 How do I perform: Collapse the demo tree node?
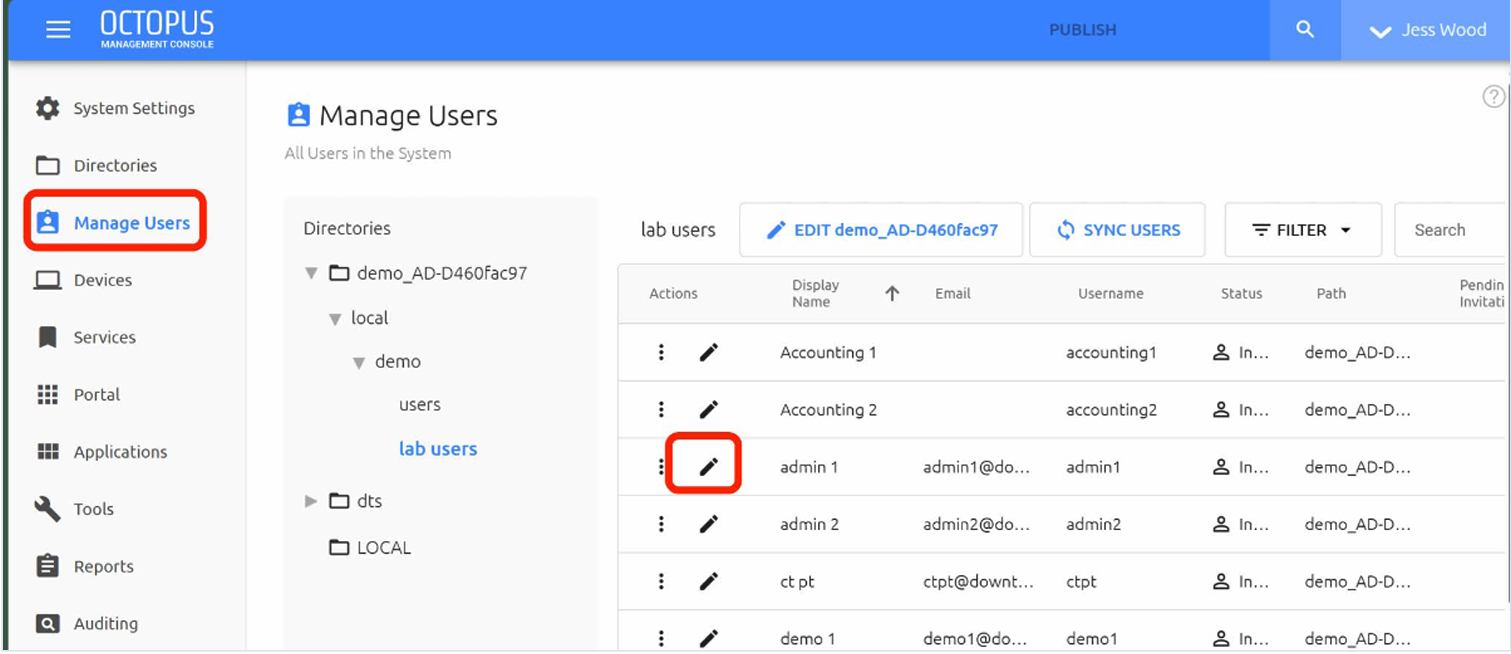[x=359, y=363]
